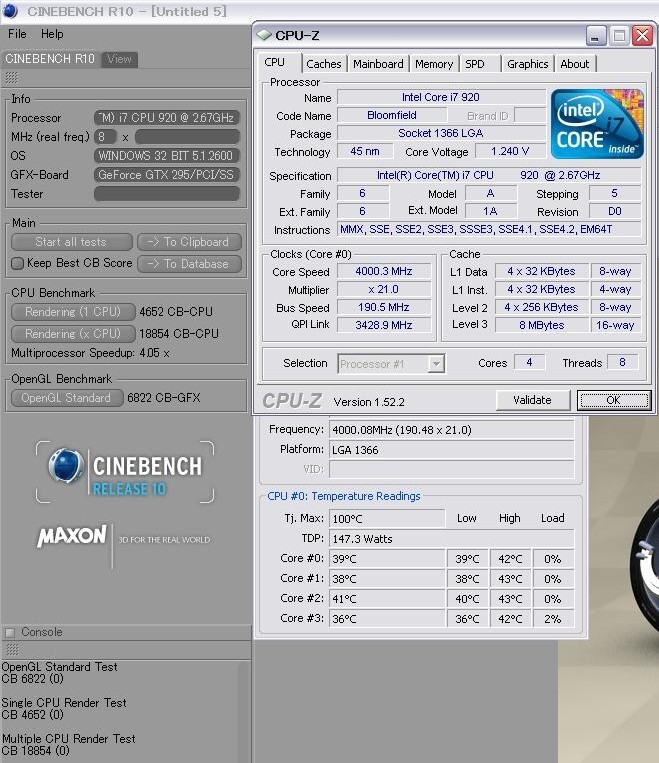Image resolution: width=659 pixels, height=763 pixels.
Task: Switch to the View tab in CINEBENCH
Action: click(x=119, y=59)
